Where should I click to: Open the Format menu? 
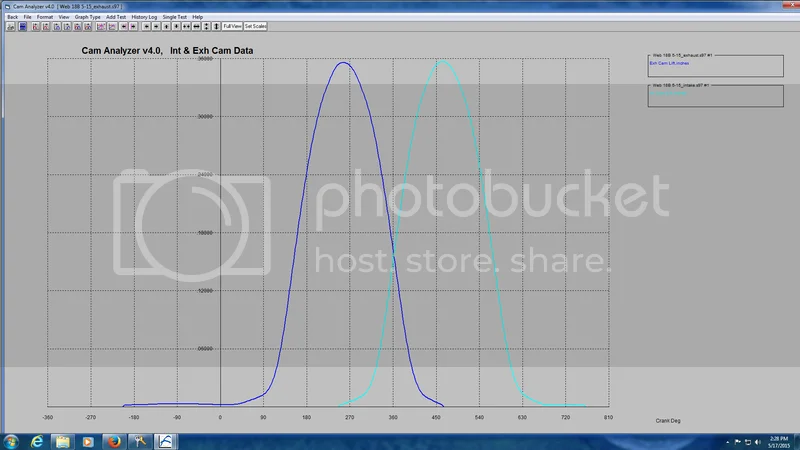45,17
